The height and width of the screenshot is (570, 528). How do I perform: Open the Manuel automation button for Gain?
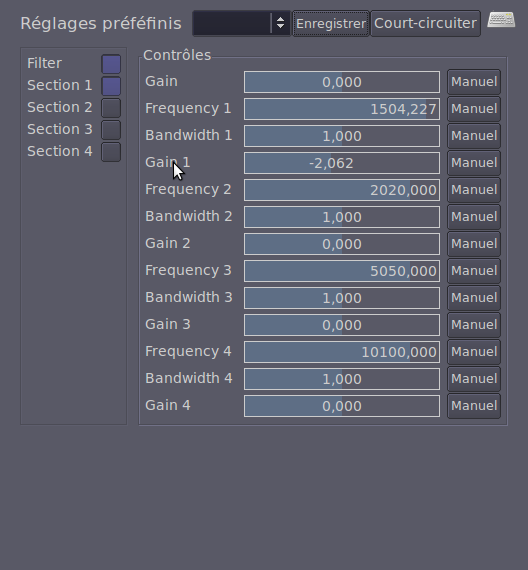(474, 82)
